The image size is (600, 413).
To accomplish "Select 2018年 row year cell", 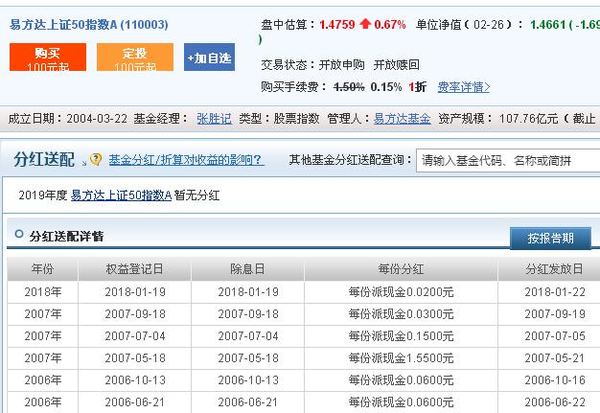I will click(x=42, y=292).
